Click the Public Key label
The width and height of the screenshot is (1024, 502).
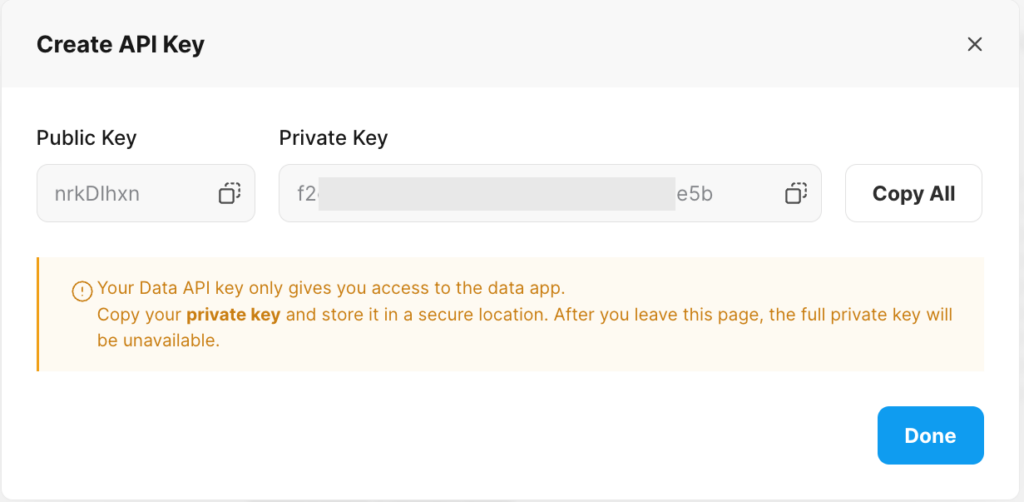click(86, 138)
